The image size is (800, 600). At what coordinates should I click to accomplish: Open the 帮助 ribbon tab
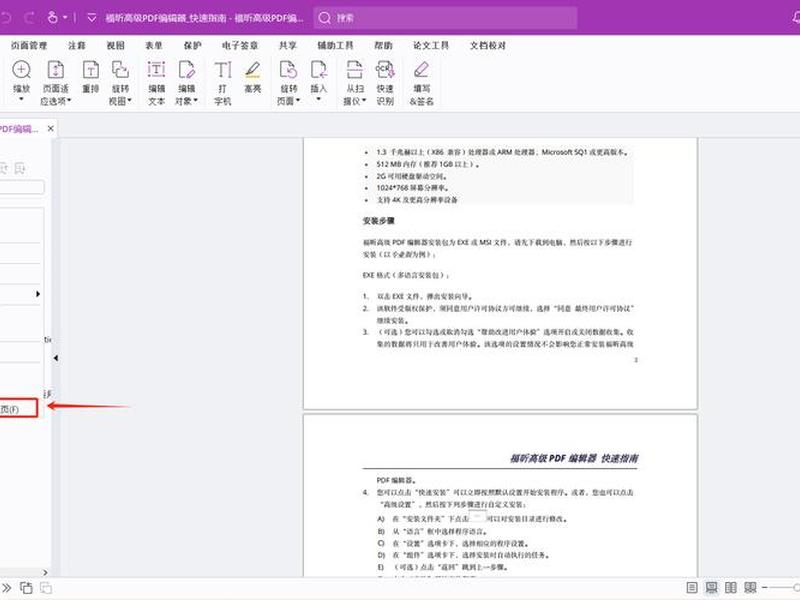383,45
